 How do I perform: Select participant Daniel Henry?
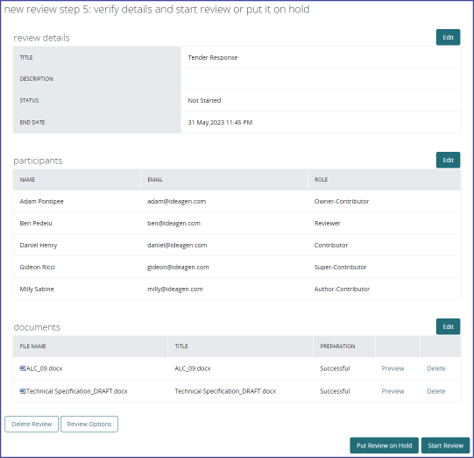[38, 245]
